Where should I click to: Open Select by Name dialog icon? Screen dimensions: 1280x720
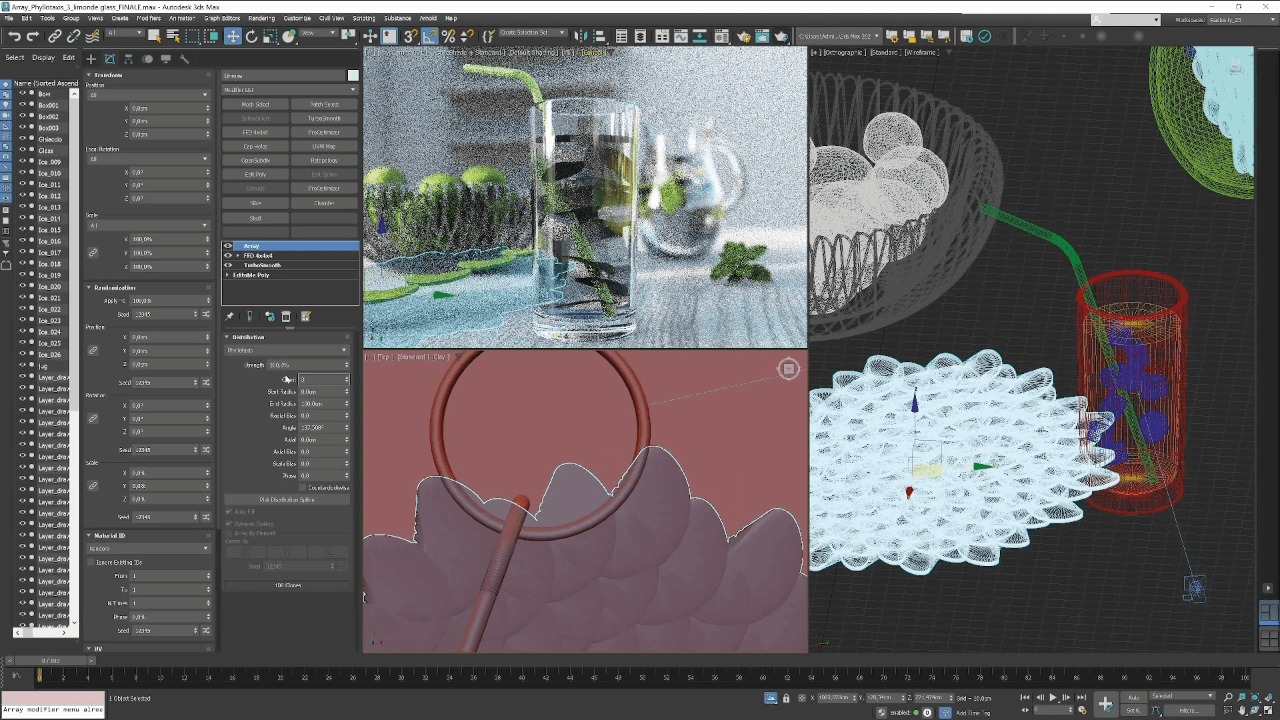click(x=173, y=36)
